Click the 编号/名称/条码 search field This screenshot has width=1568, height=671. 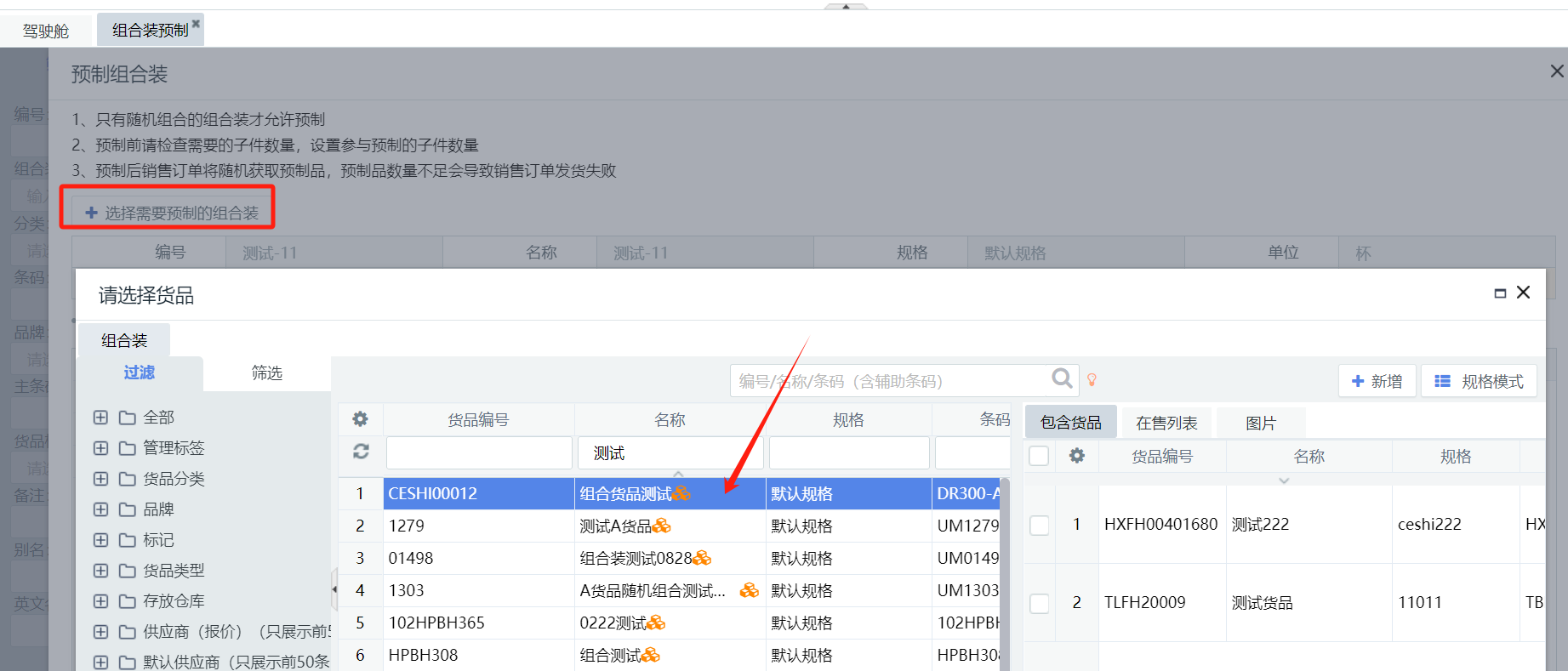[x=889, y=381]
